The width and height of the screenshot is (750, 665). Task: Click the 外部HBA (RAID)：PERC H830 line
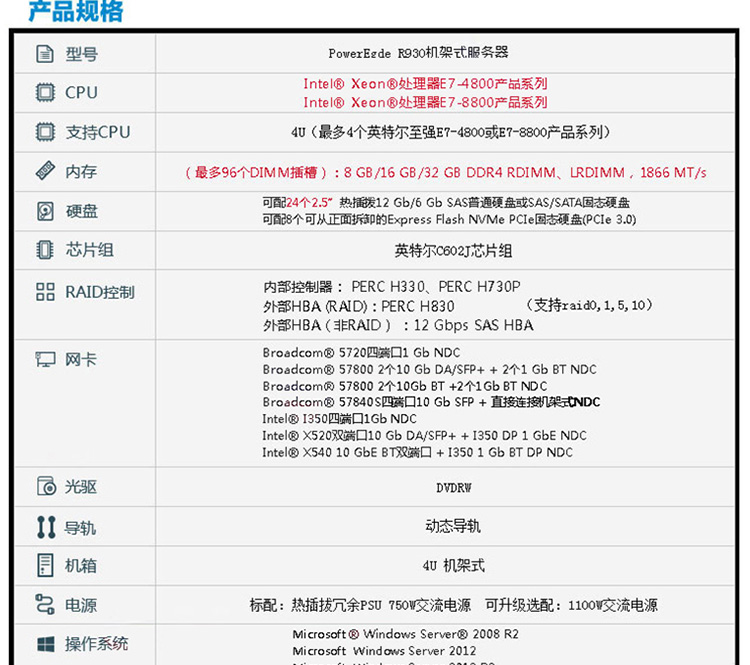pos(359,306)
